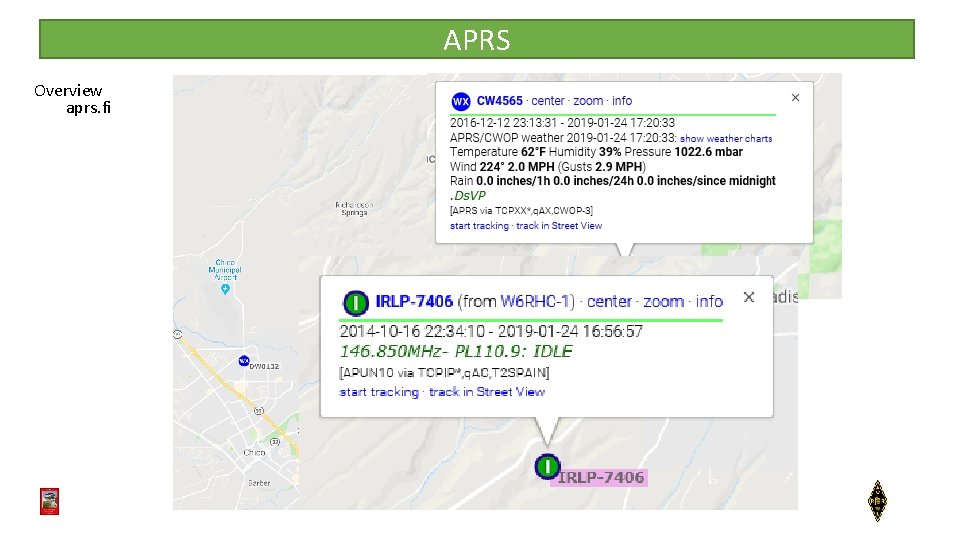Click zoom in the CW4565 popup

point(588,101)
